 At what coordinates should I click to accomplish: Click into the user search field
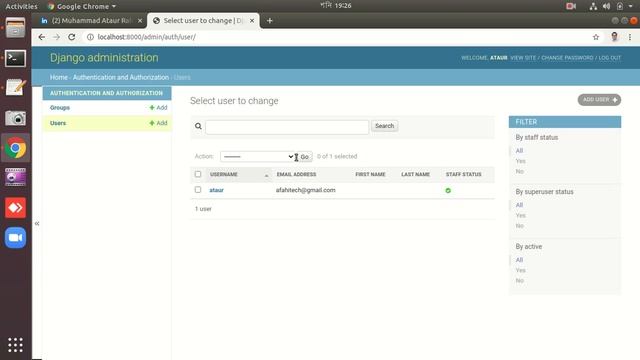(287, 127)
